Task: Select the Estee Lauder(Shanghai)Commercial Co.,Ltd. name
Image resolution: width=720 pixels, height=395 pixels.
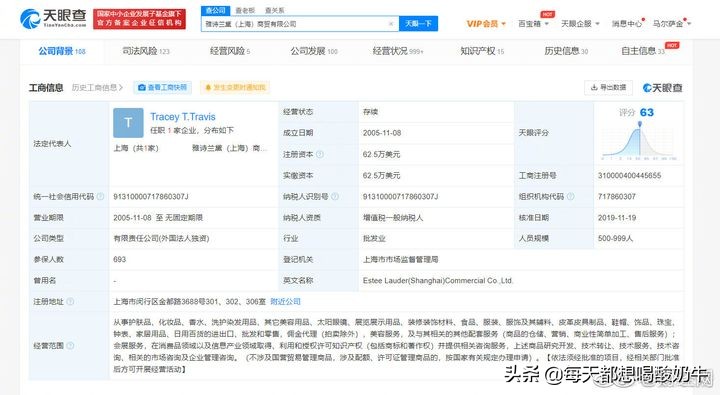Action: coord(438,281)
